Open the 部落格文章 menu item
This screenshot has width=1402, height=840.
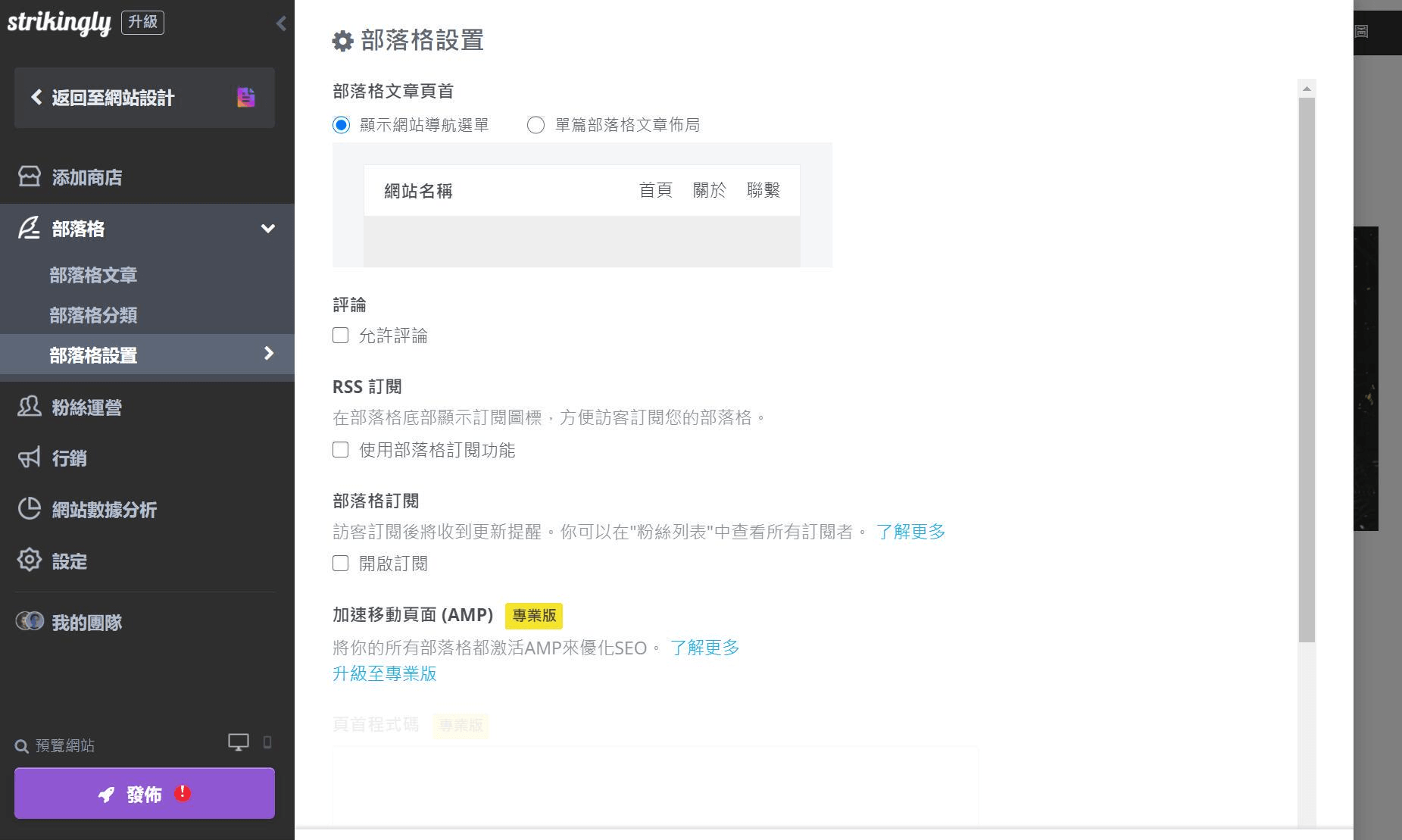93,275
